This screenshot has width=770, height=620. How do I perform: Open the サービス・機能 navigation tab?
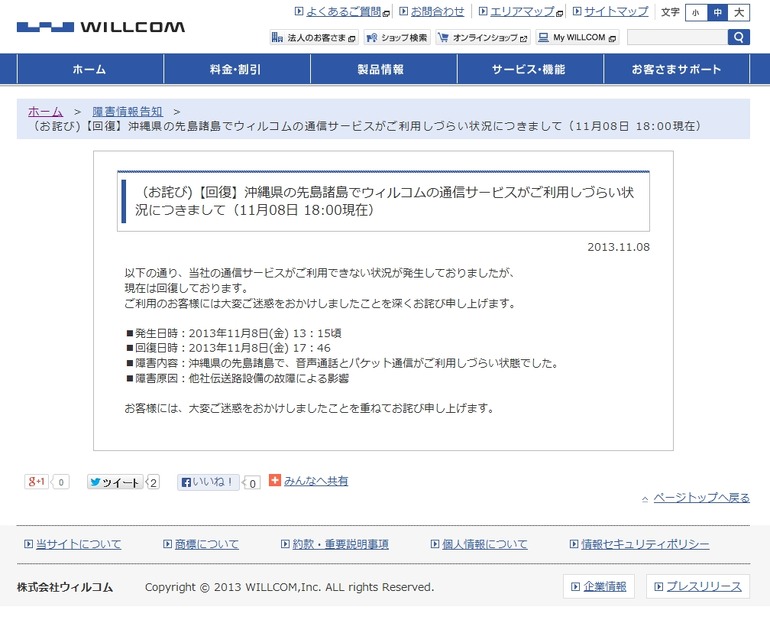(x=530, y=69)
